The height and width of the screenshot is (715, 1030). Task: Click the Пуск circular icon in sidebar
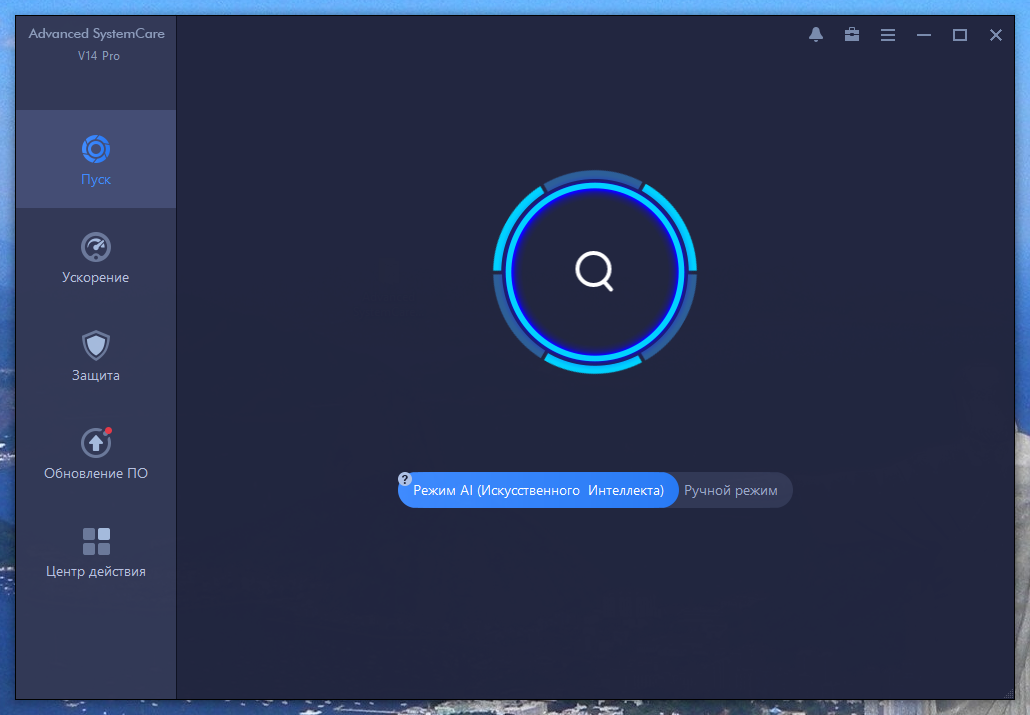[x=96, y=150]
